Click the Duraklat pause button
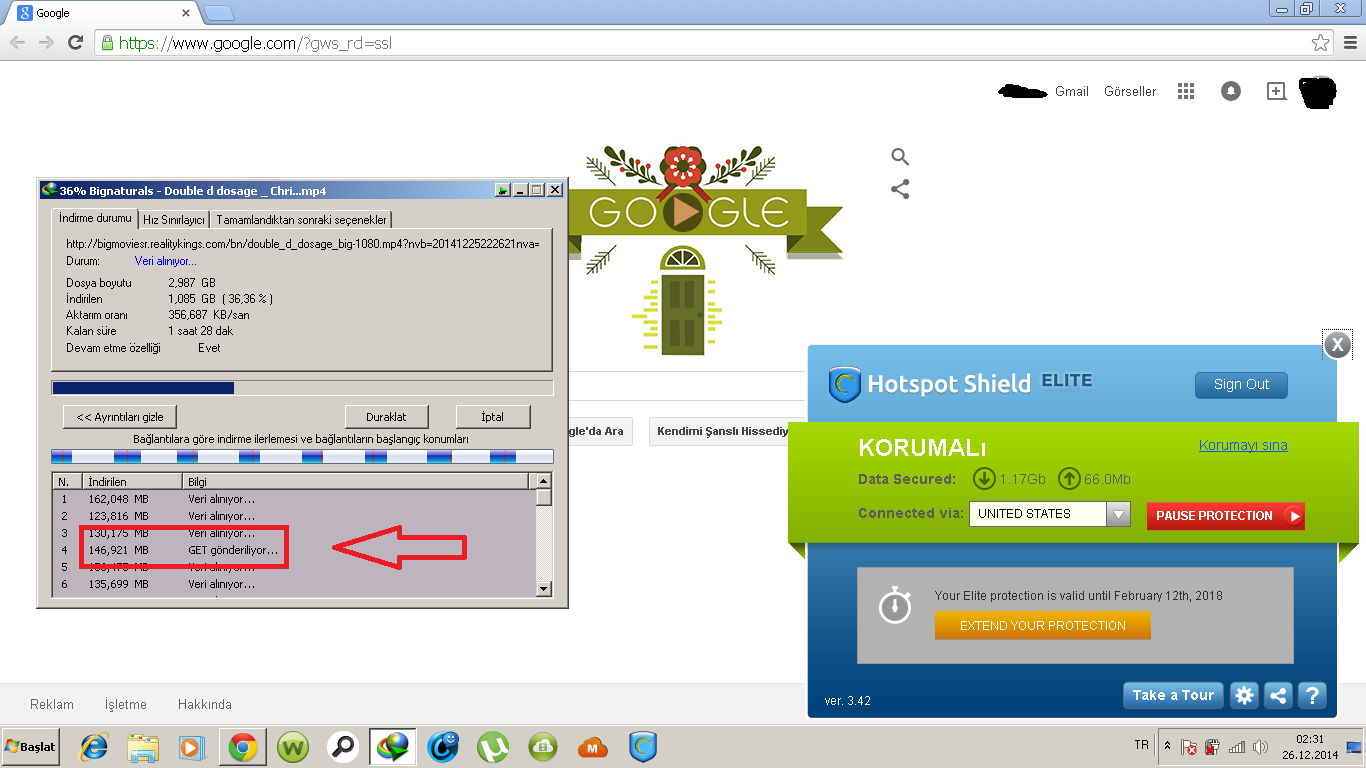Screen dimensions: 1366x768 click(388, 416)
